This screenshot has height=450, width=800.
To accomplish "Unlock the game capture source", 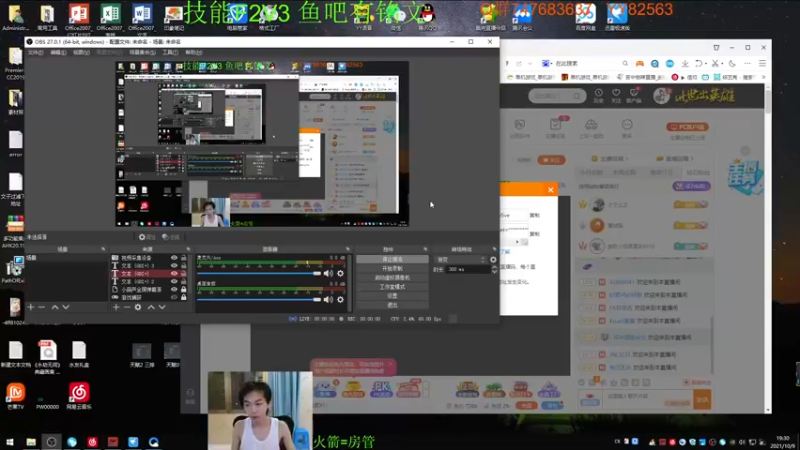I will pos(184,297).
